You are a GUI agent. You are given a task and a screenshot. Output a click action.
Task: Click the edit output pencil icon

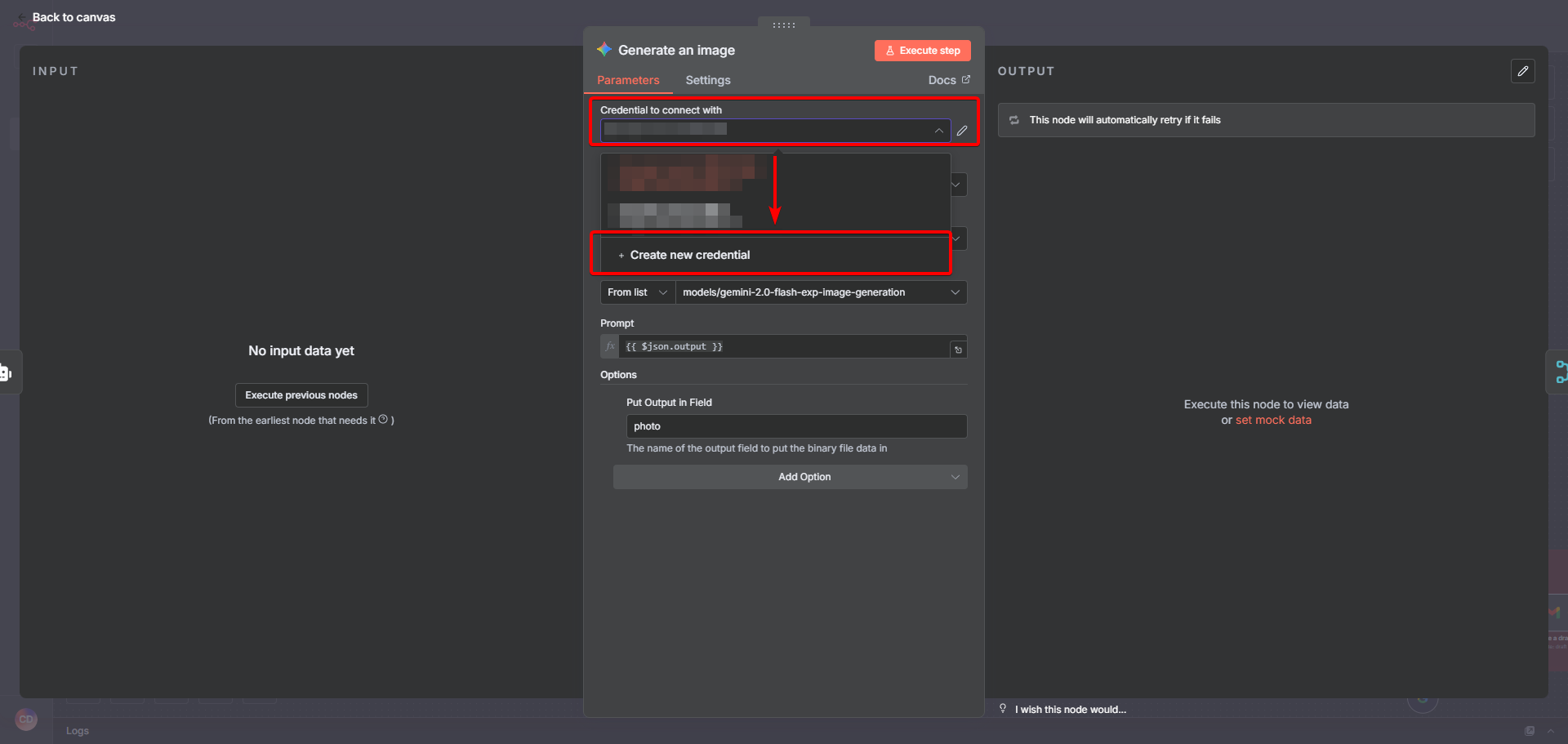tap(1522, 71)
